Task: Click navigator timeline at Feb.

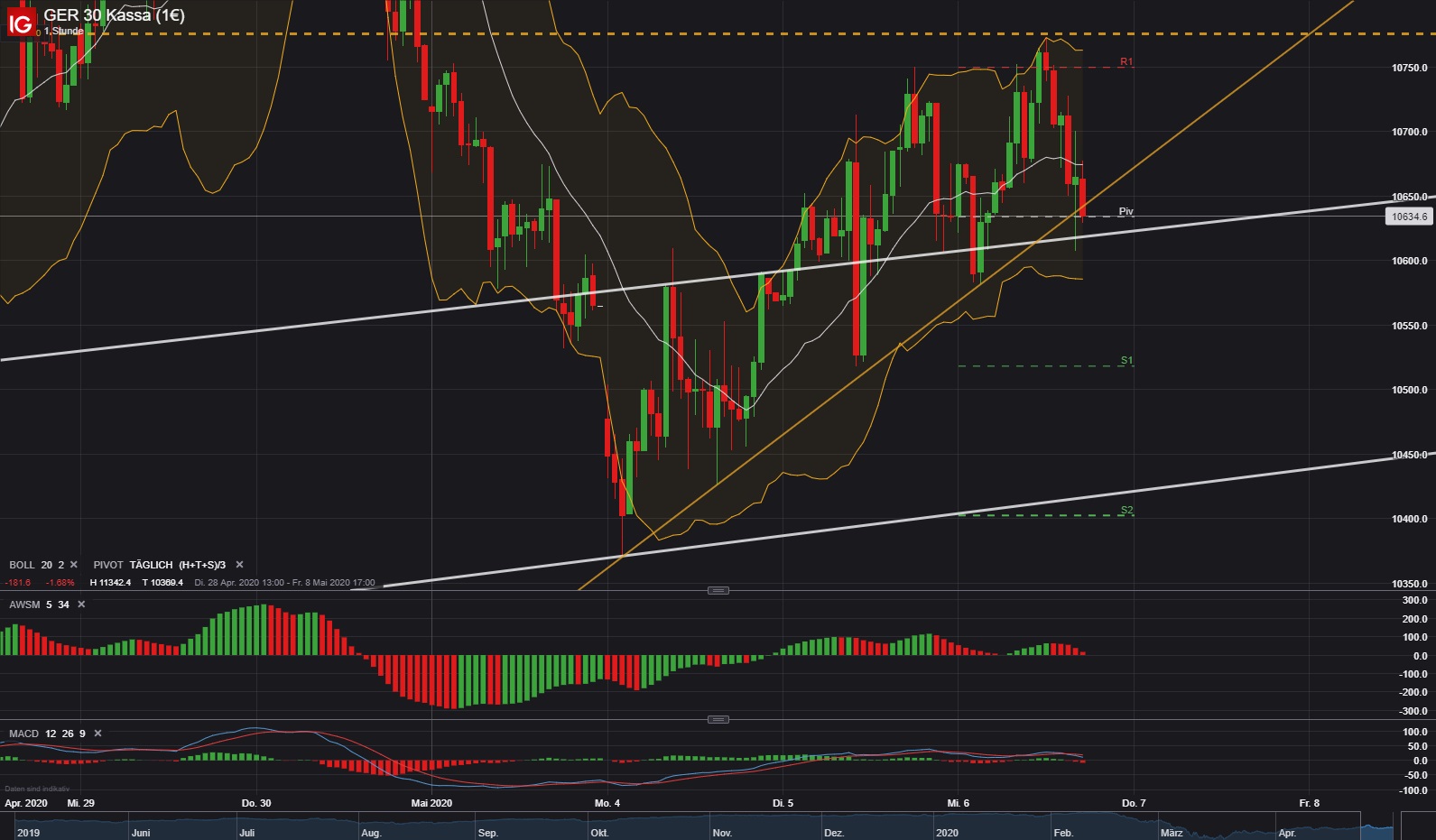Action: [x=1063, y=833]
